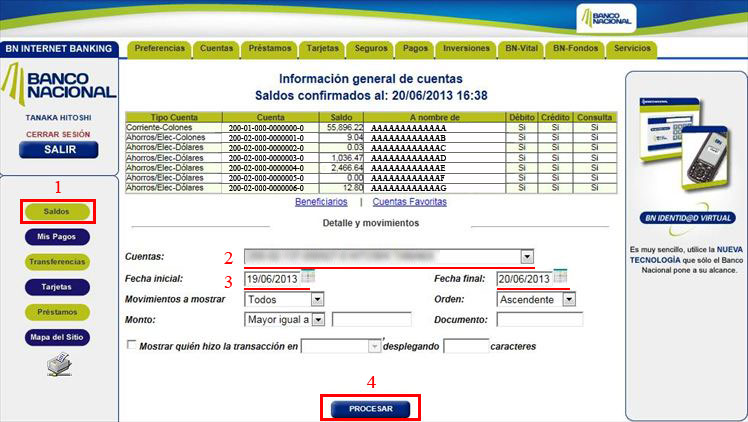Select account 200-02-000-0000006-0
The width and height of the screenshot is (748, 422).
point(266,188)
